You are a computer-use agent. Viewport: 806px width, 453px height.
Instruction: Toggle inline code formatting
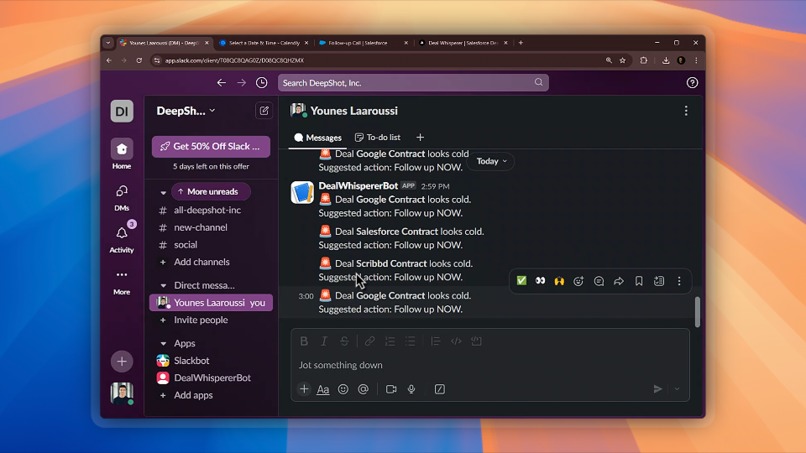[456, 341]
